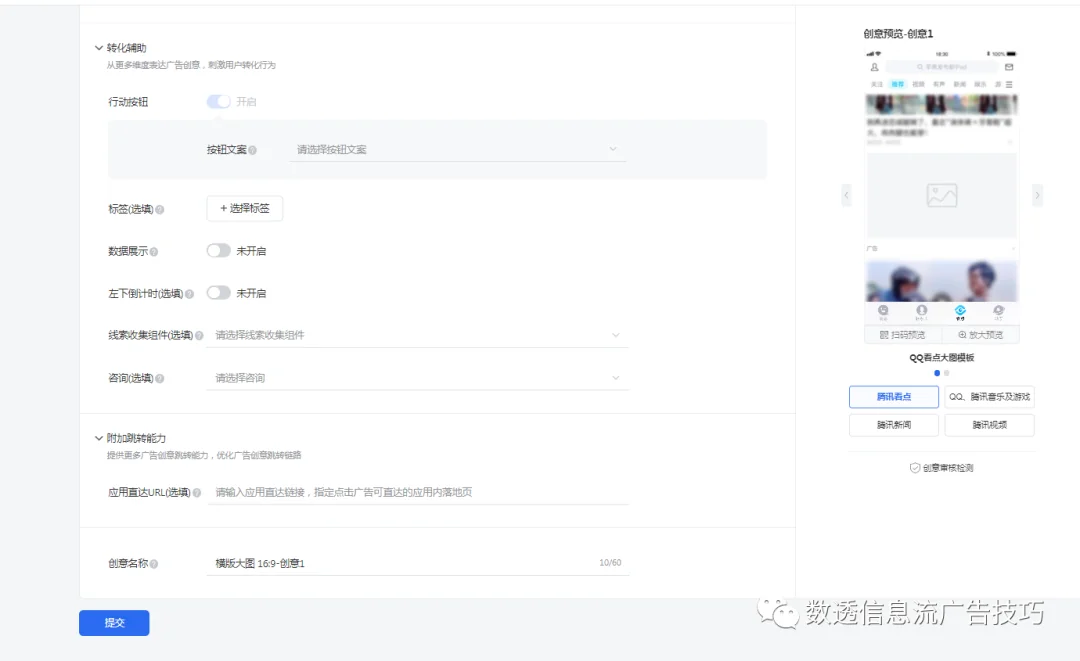This screenshot has width=1080, height=661.
Task: Open the 线索收集组件 dropdown
Action: (417, 335)
